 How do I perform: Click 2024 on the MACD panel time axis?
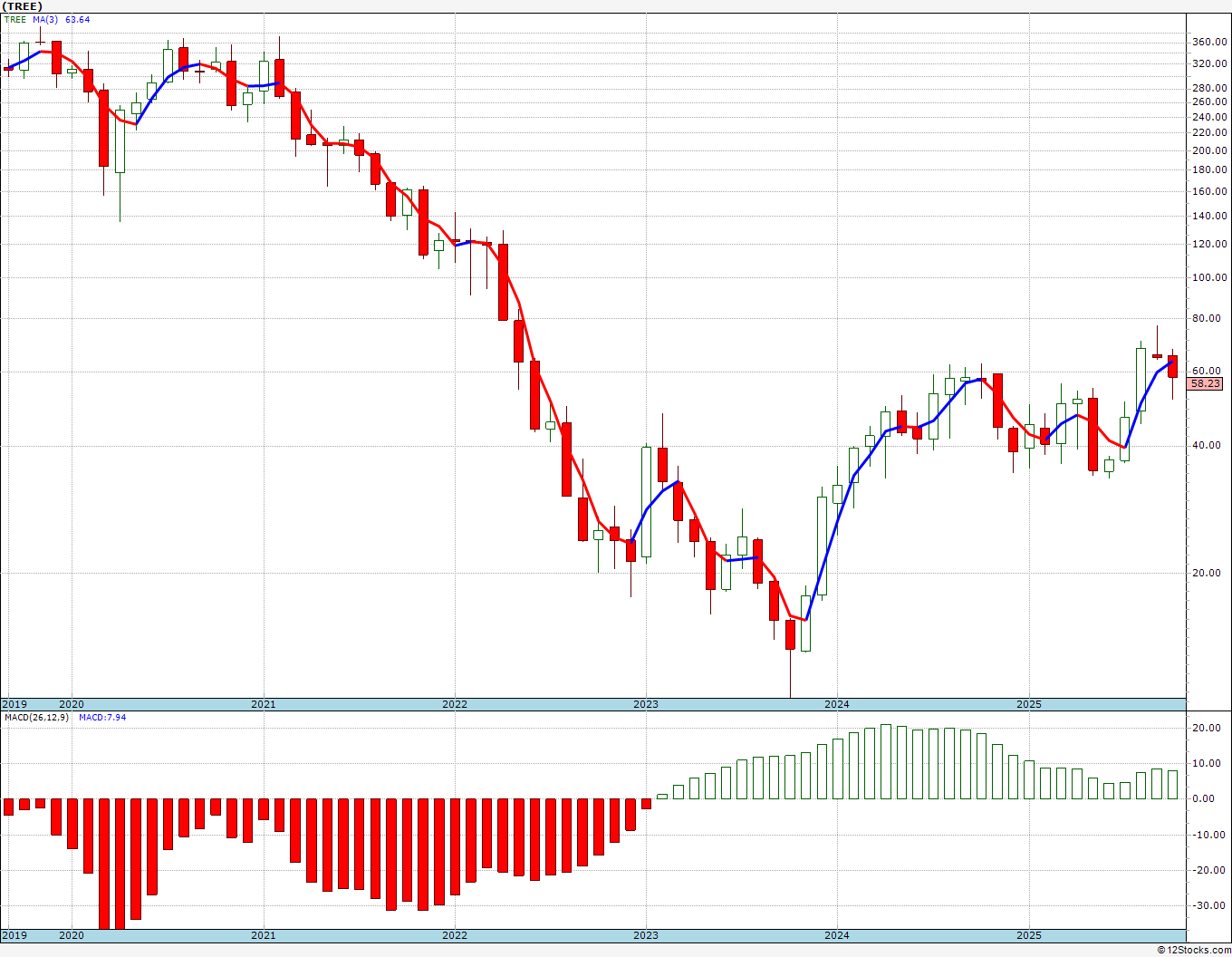tap(837, 935)
